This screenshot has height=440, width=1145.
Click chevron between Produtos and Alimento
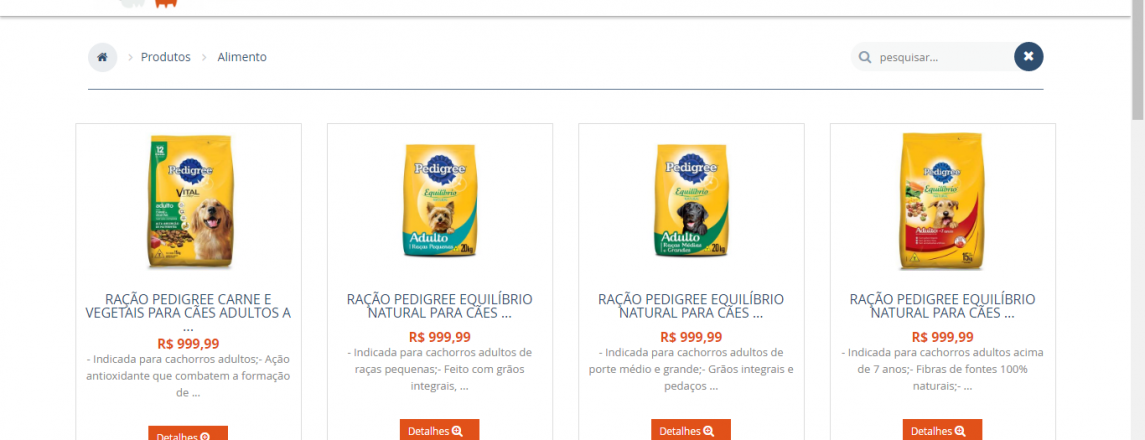click(x=204, y=57)
